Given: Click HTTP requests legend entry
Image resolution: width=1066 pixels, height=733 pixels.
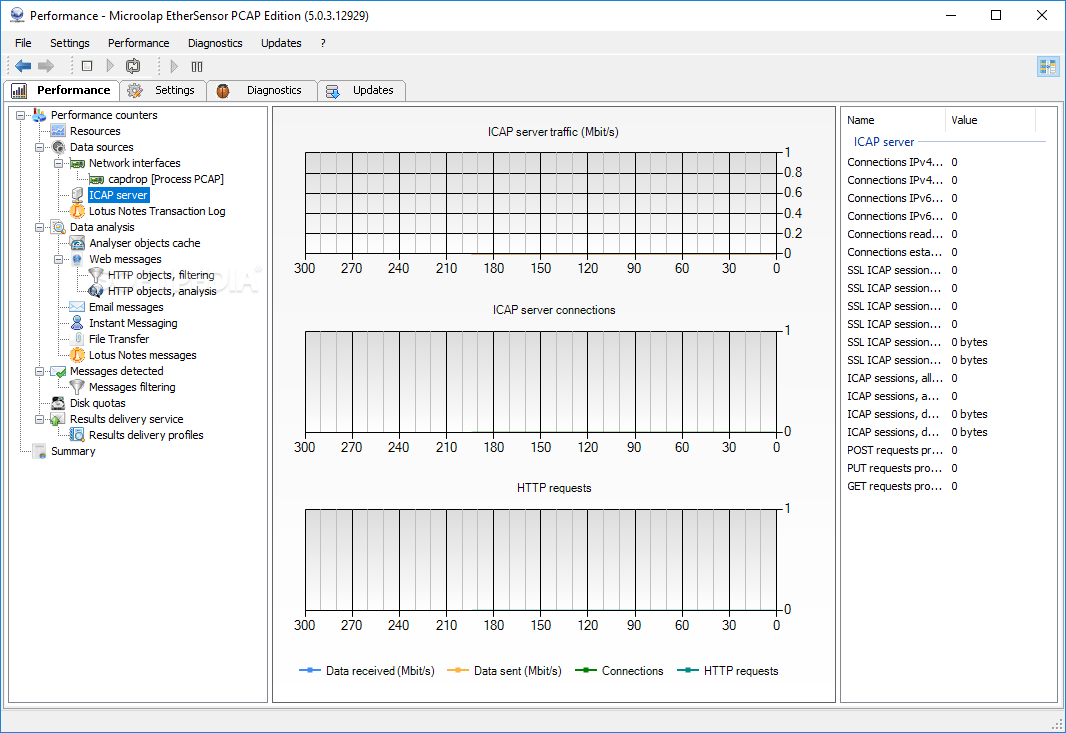Looking at the screenshot, I should point(728,671).
